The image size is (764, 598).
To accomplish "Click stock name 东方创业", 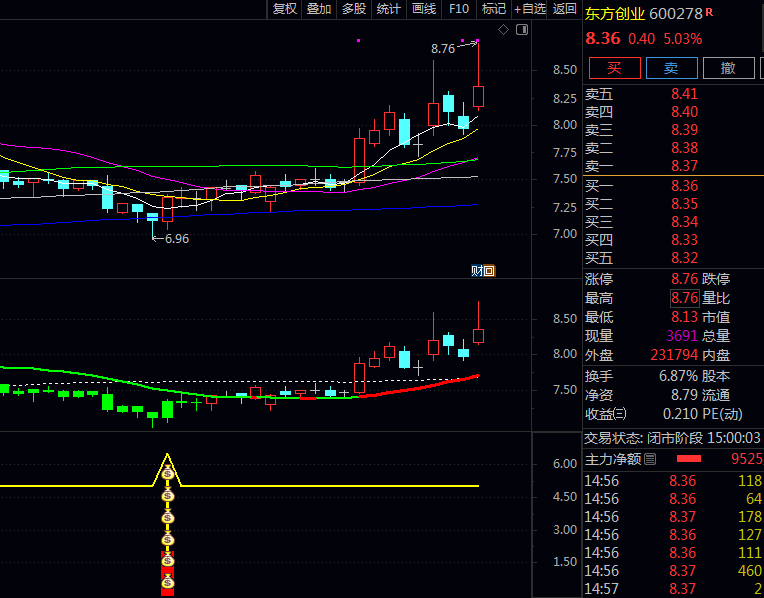I will (x=615, y=14).
